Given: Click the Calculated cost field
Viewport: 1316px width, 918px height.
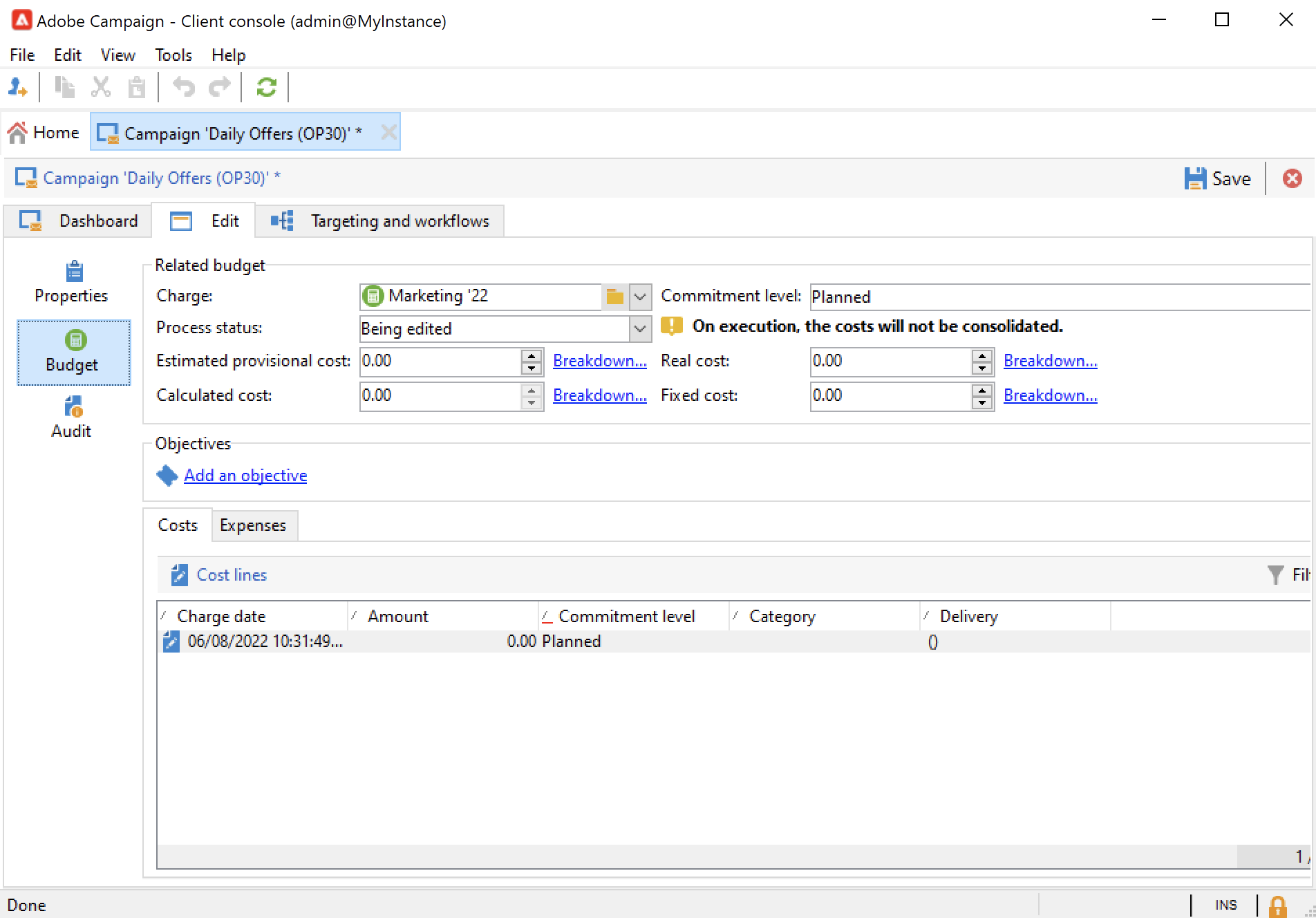Looking at the screenshot, I should (440, 395).
